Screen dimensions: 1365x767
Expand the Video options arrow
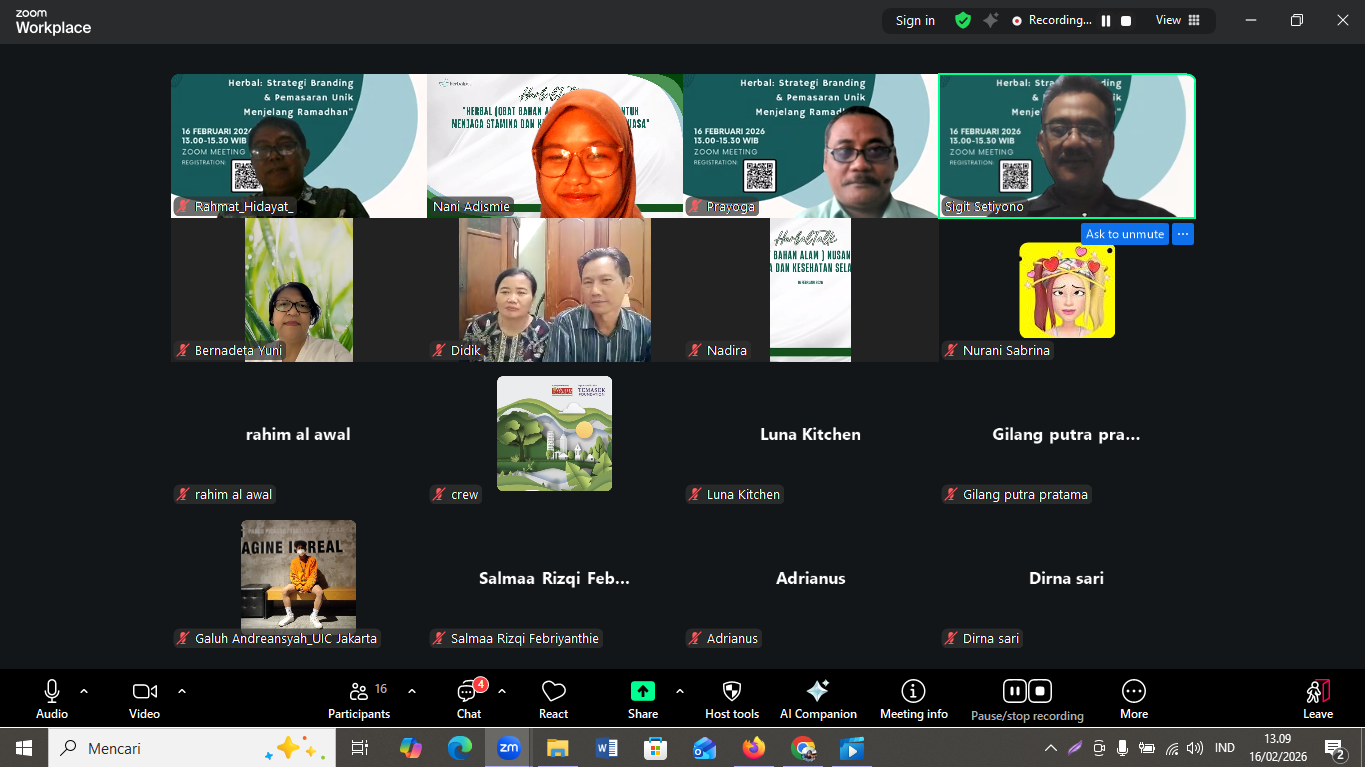(182, 691)
